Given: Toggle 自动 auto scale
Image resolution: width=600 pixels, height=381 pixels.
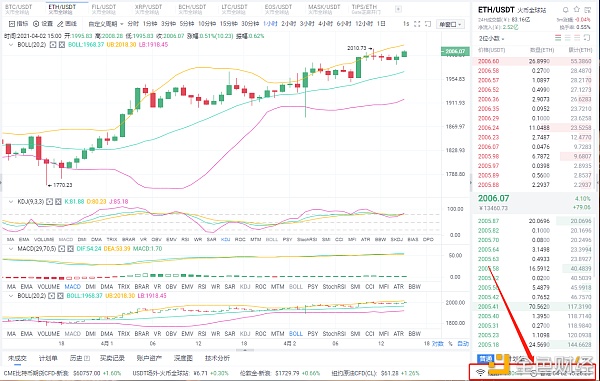Looking at the screenshot, I should 463,344.
